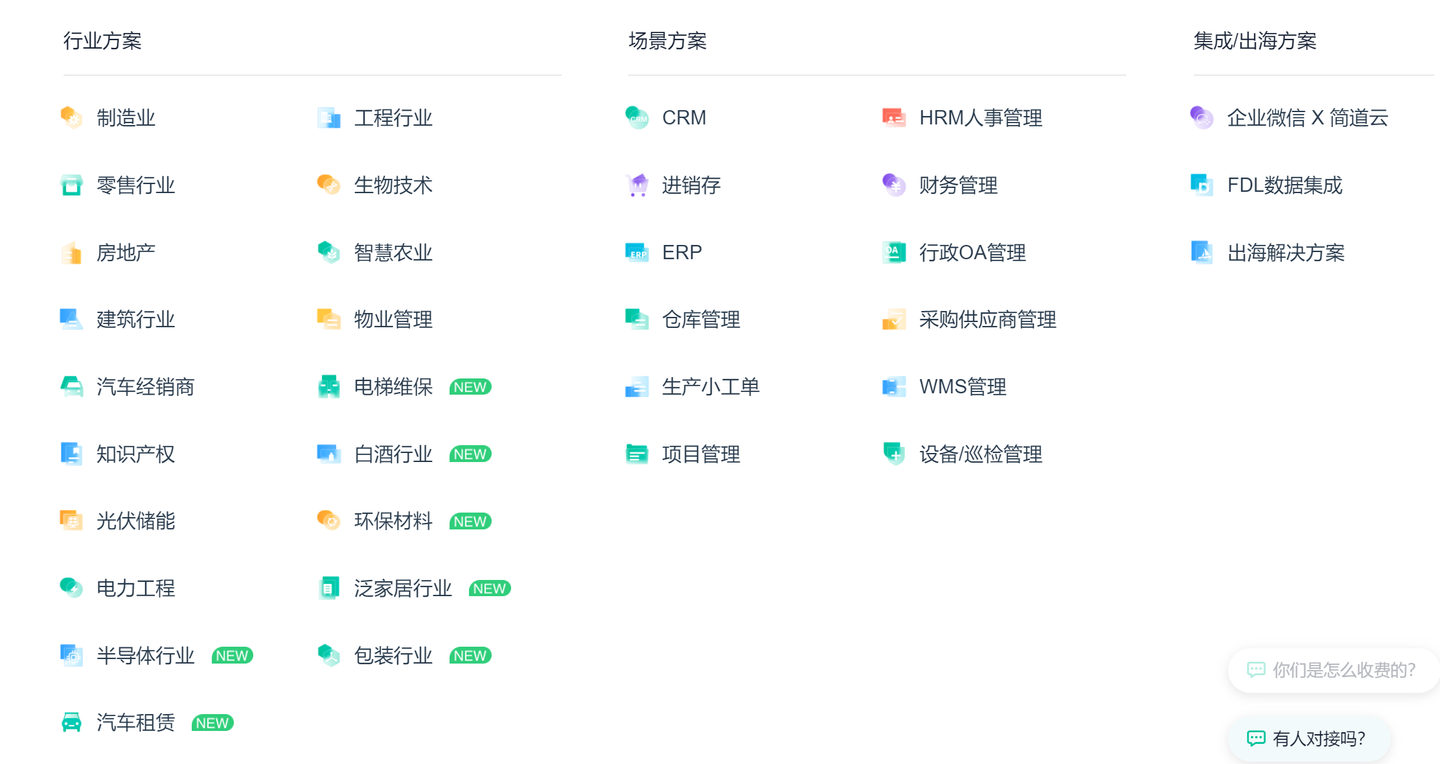Screen dimensions: 1440x764
Task: Click the 你们是怎么收费的? chat bubble
Action: pyautogui.click(x=1332, y=670)
